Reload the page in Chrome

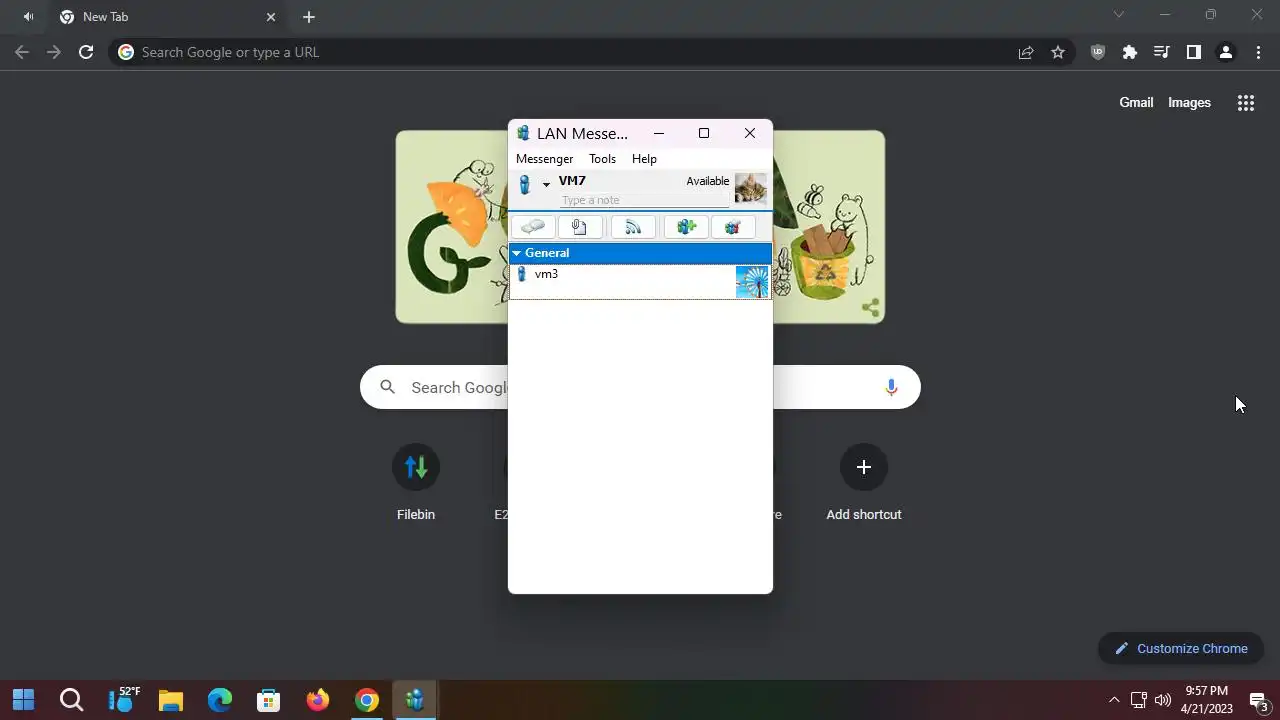tap(86, 52)
